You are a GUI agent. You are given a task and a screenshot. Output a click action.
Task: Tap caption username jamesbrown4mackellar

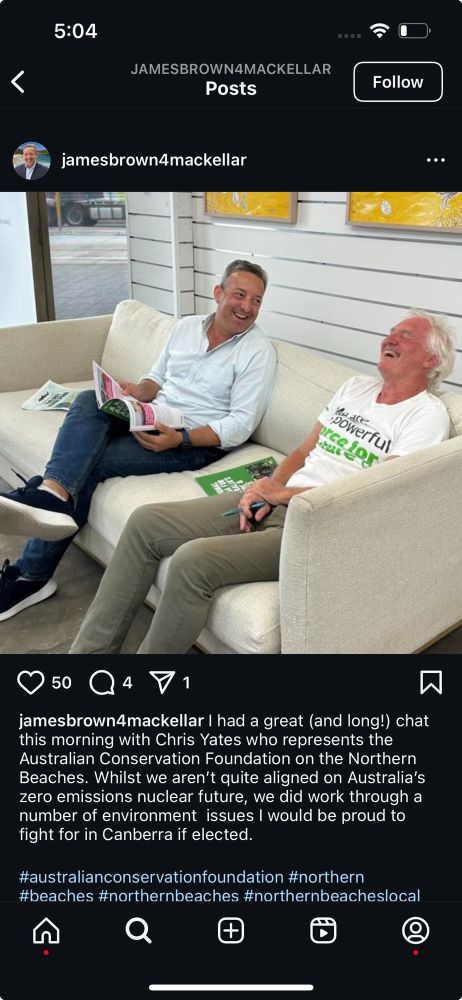[x=112, y=721]
